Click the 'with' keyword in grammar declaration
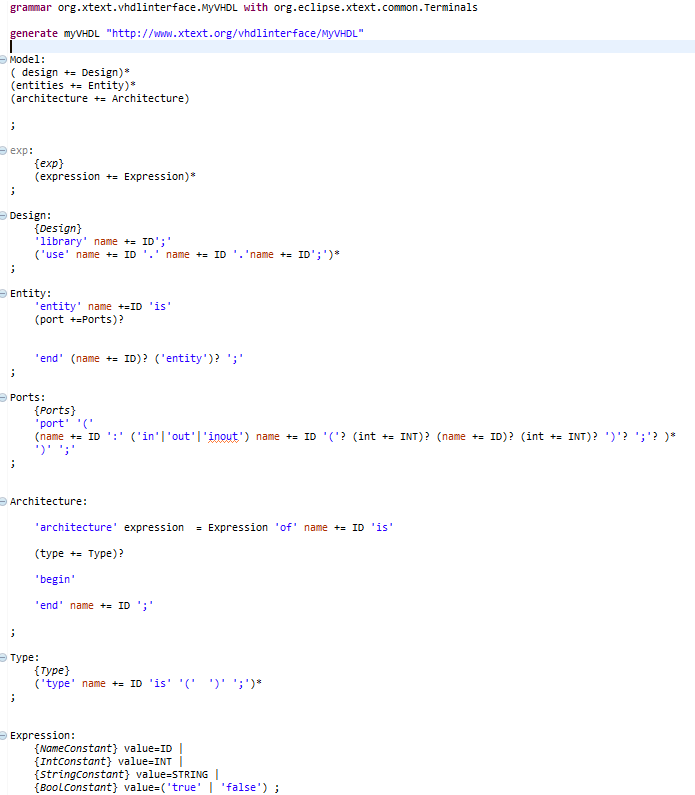695x795 pixels. tap(255, 8)
